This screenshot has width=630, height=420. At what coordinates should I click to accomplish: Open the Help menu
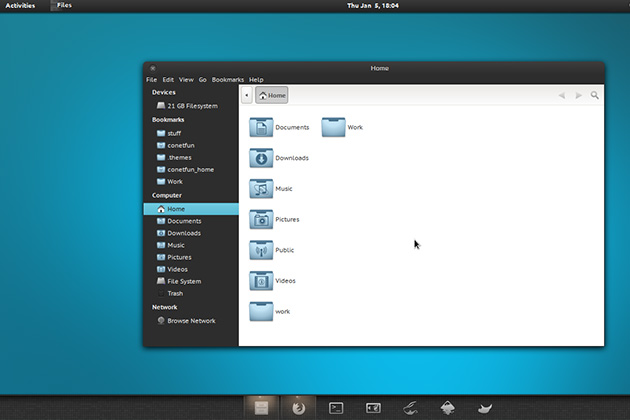point(256,80)
